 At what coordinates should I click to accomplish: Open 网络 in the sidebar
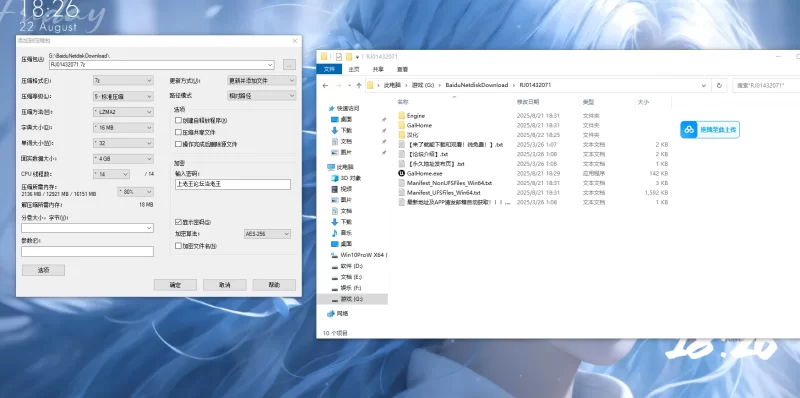(x=337, y=313)
